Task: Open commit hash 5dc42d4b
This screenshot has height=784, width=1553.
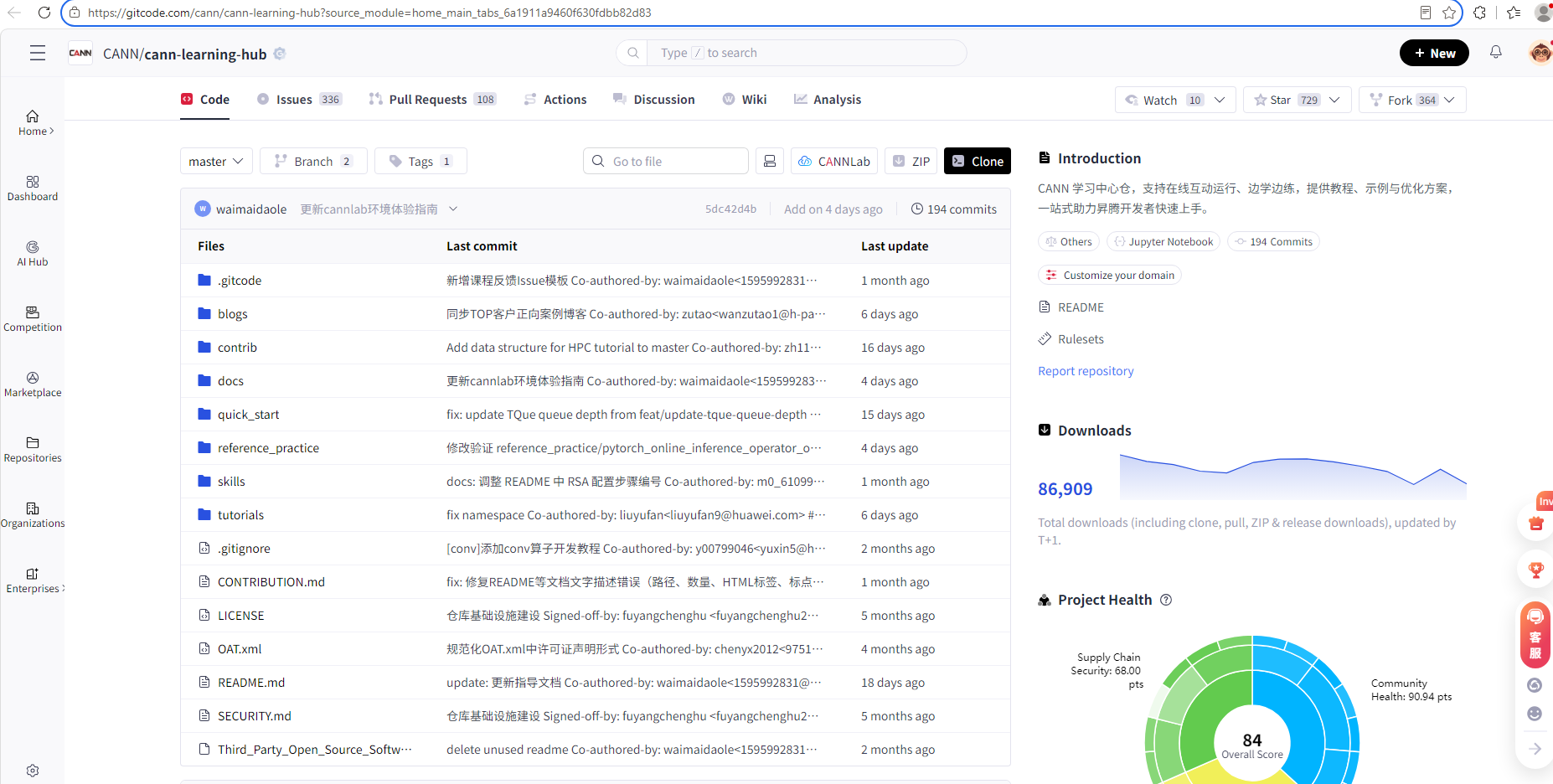Action: 730,209
